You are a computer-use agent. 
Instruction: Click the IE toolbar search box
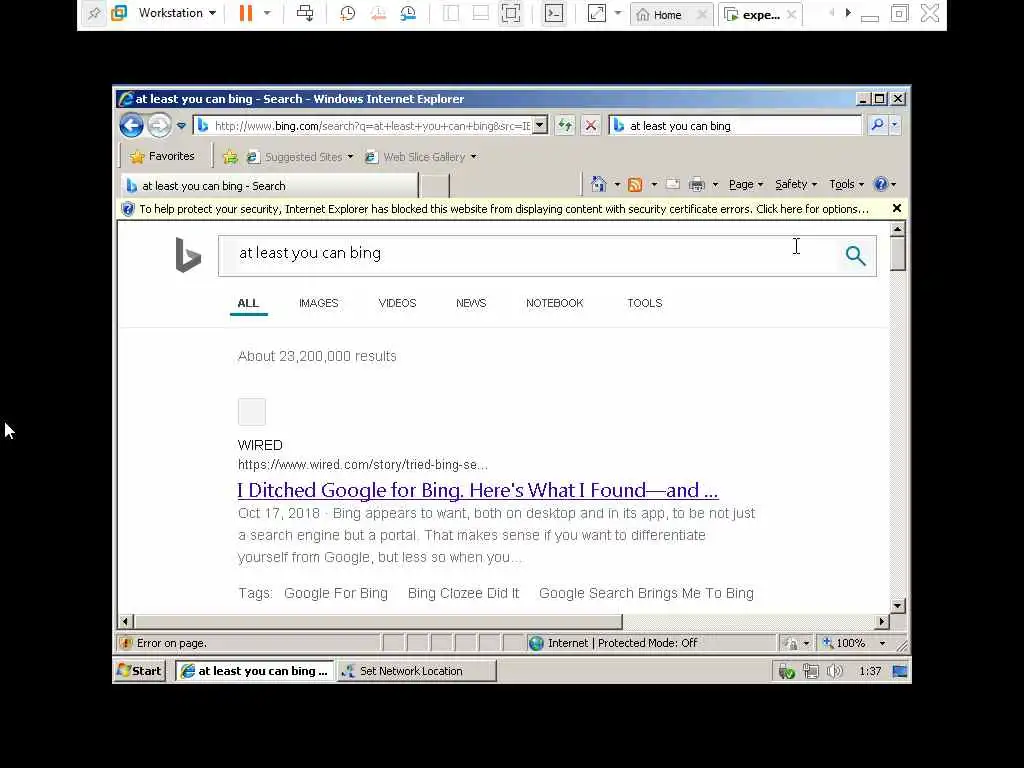(735, 125)
